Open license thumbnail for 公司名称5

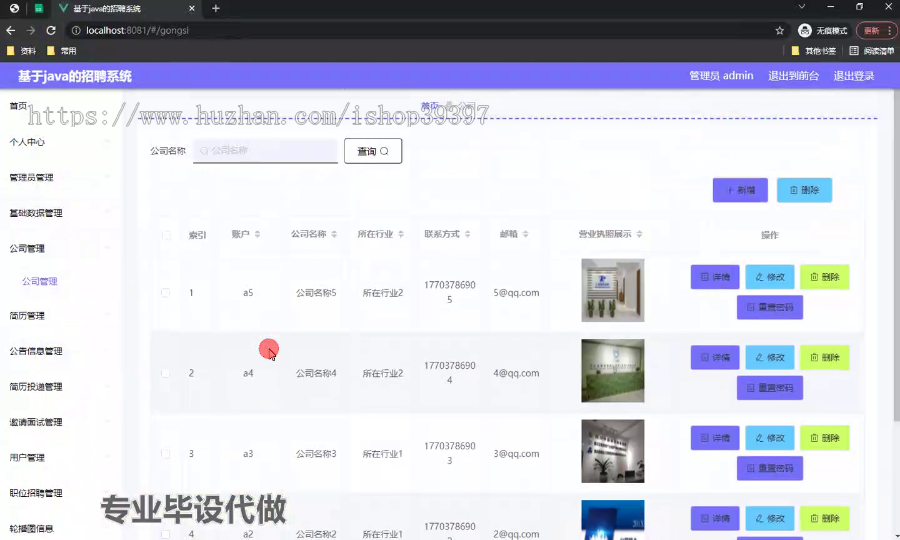point(612,290)
